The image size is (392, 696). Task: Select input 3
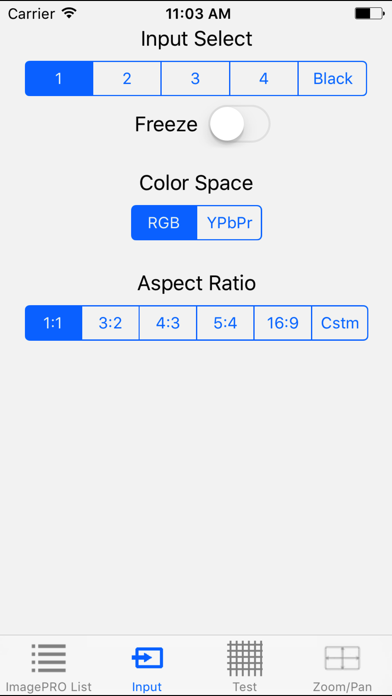(195, 79)
